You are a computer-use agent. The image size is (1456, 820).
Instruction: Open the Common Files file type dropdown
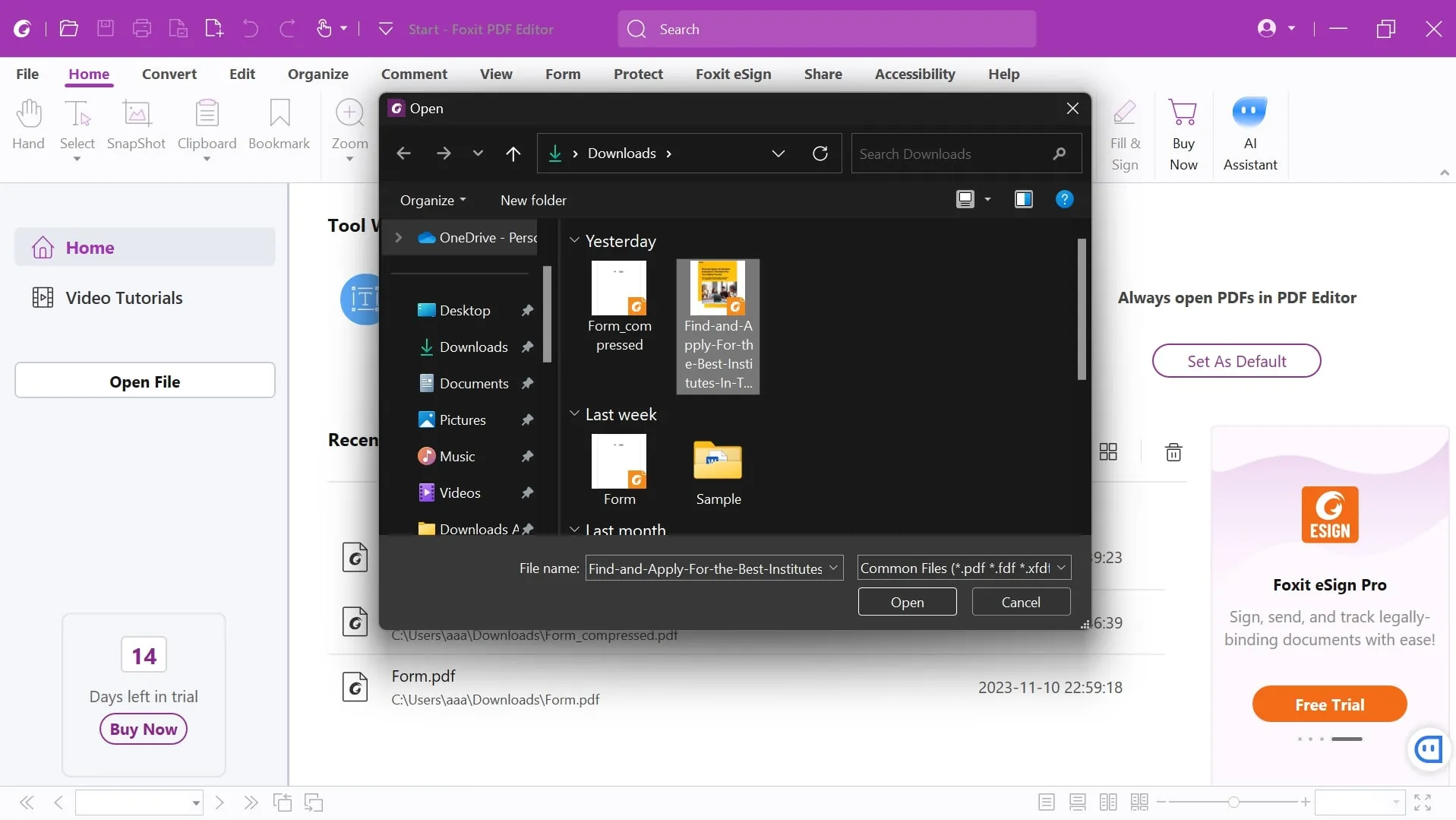[x=1060, y=568]
